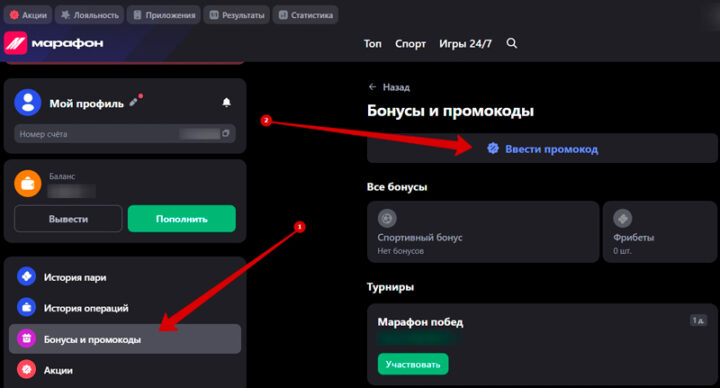Open Акции item in sidebar menu
This screenshot has width=720, height=388.
tap(125, 370)
